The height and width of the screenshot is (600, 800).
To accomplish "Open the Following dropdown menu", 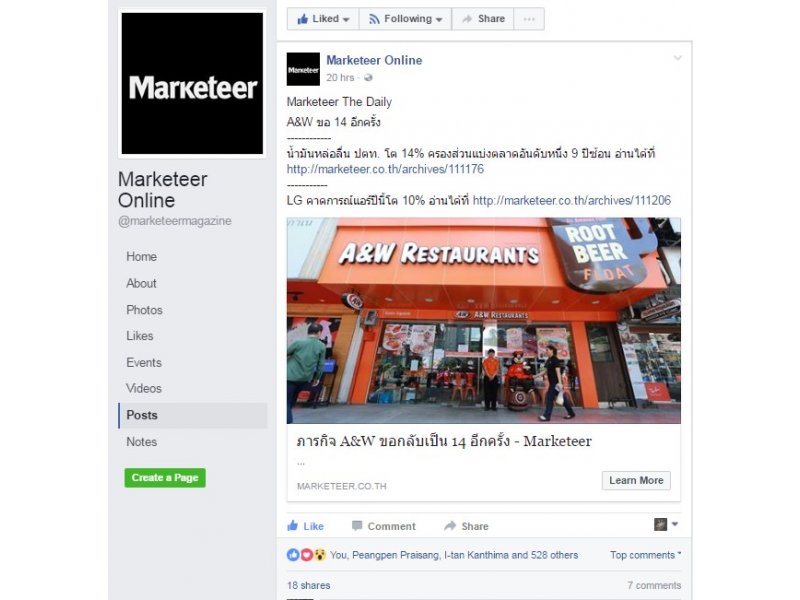I will 406,19.
